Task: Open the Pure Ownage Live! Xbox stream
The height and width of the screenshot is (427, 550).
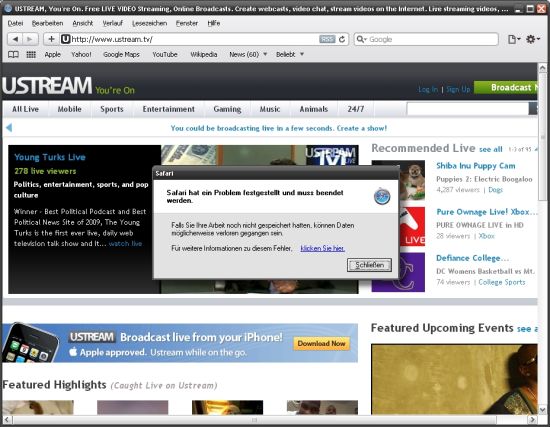Action: click(x=486, y=212)
